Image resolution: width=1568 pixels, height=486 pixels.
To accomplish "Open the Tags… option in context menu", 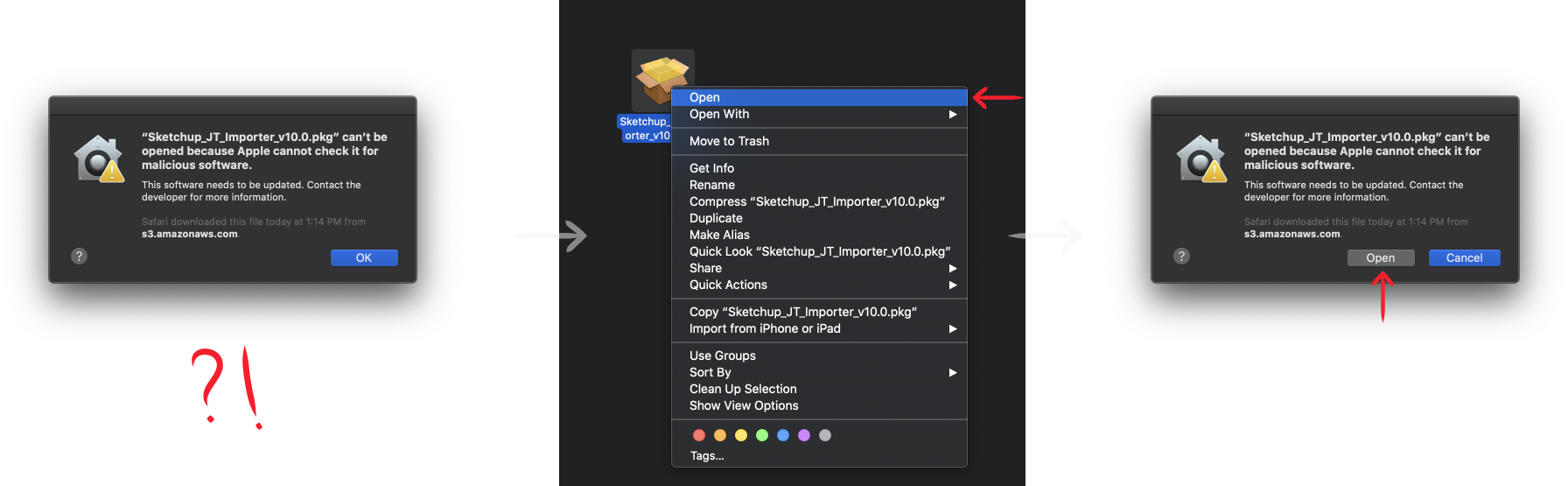I will click(x=707, y=456).
